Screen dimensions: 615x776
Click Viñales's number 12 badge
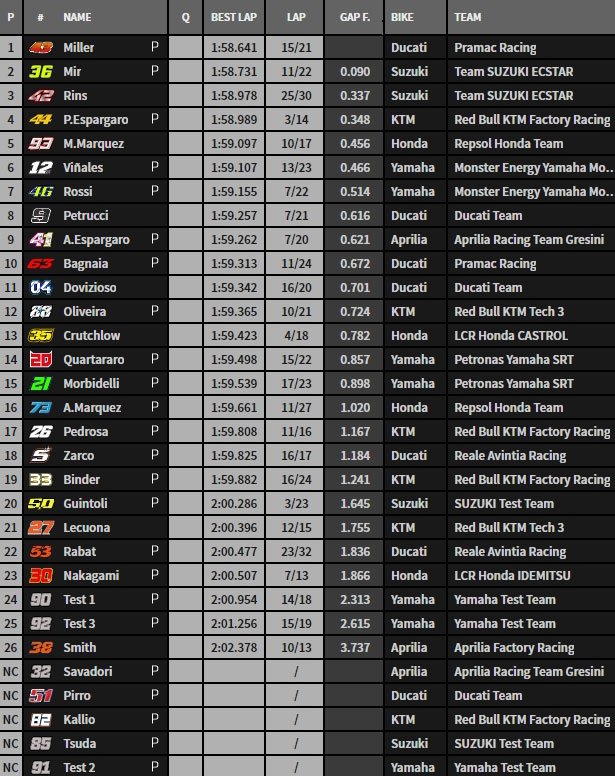click(x=40, y=168)
